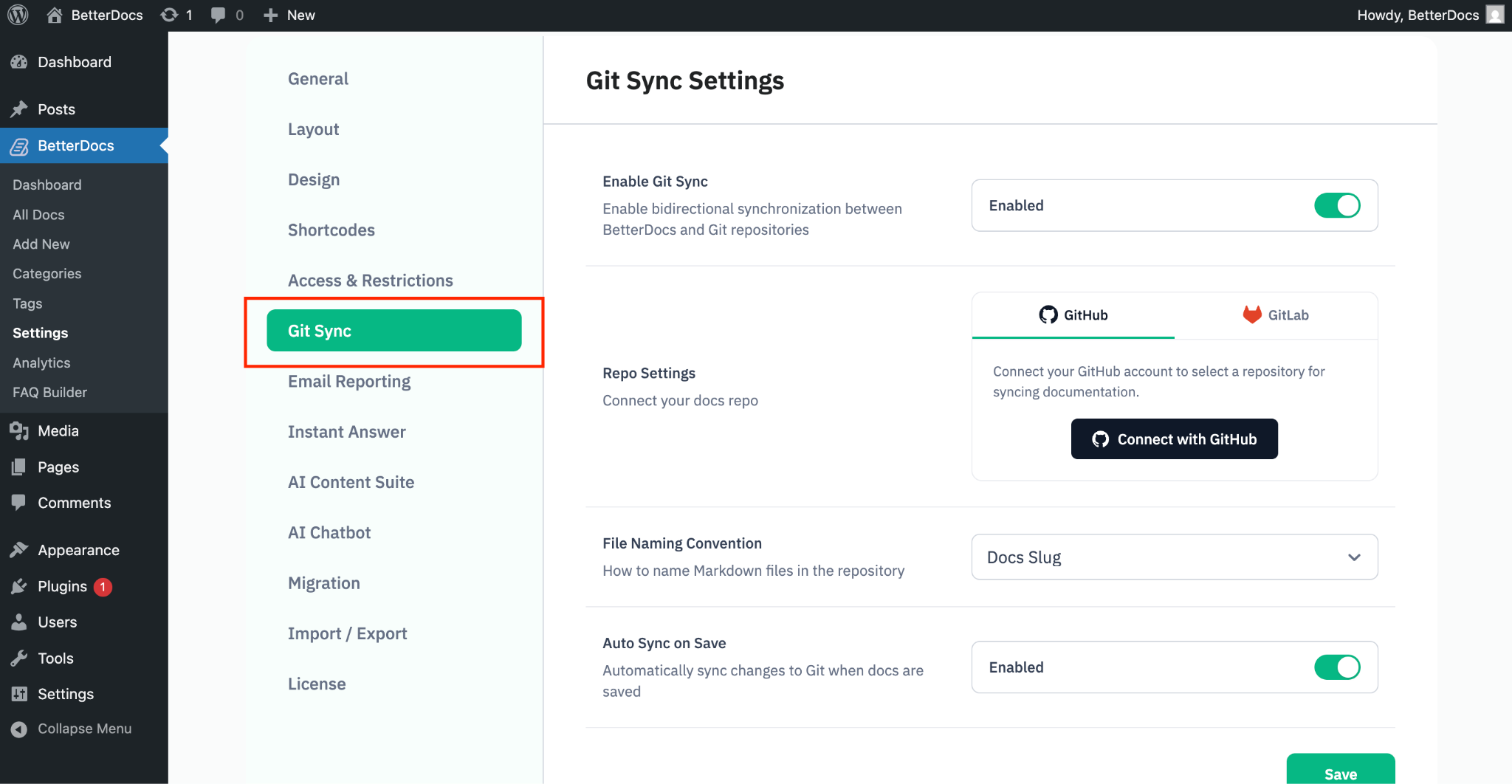Image resolution: width=1512 pixels, height=784 pixels.
Task: Click the Media icon
Action: point(19,431)
